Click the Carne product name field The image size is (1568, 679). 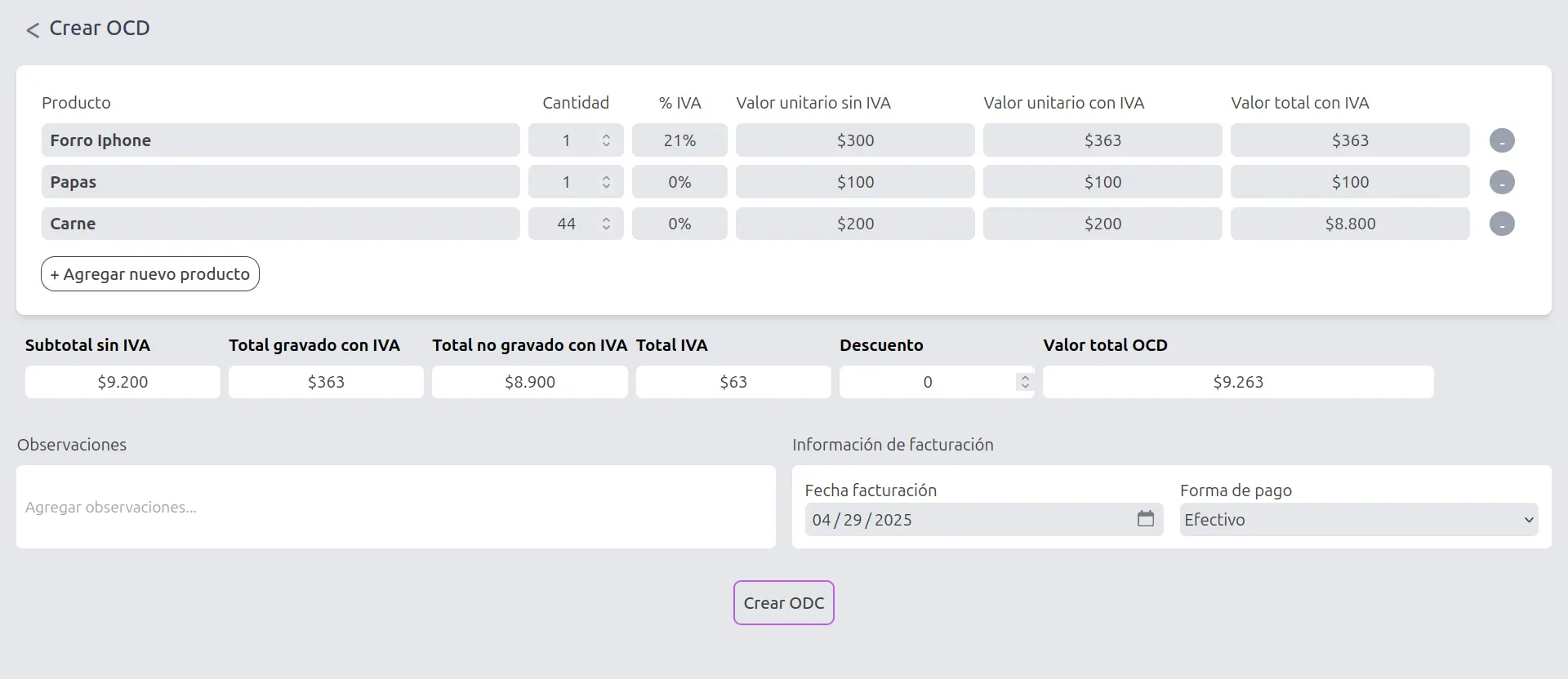(x=281, y=224)
